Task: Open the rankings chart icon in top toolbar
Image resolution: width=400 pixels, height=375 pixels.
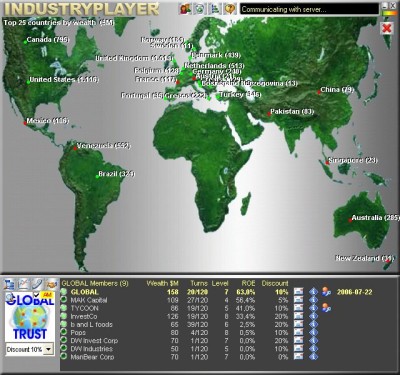Action: click(x=215, y=9)
